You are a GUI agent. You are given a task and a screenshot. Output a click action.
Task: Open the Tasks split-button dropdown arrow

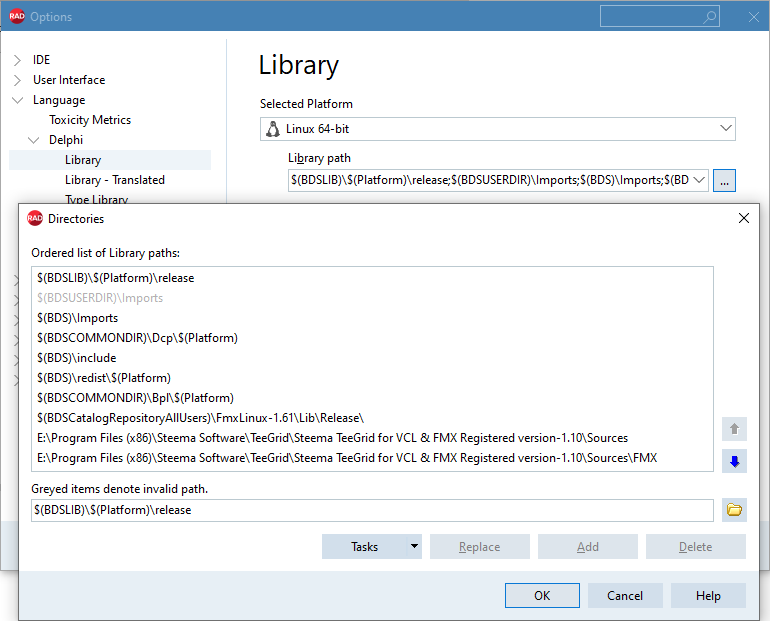tap(414, 546)
